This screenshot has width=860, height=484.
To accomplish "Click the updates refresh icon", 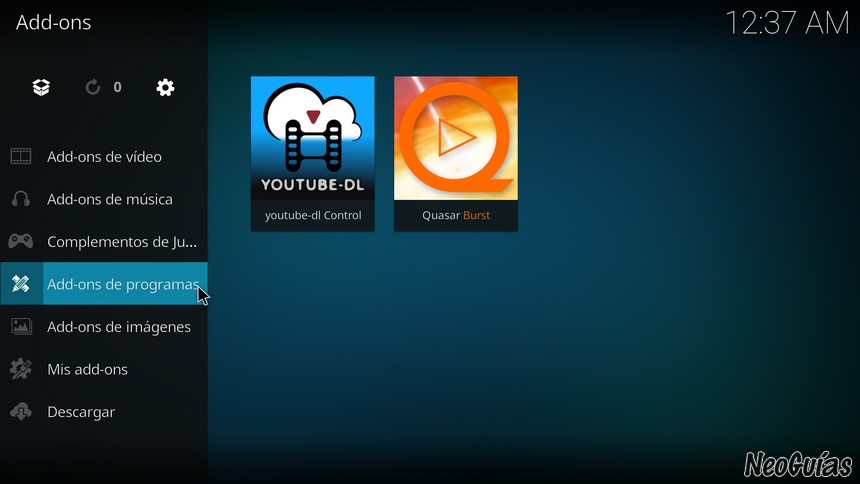I will pos(93,87).
